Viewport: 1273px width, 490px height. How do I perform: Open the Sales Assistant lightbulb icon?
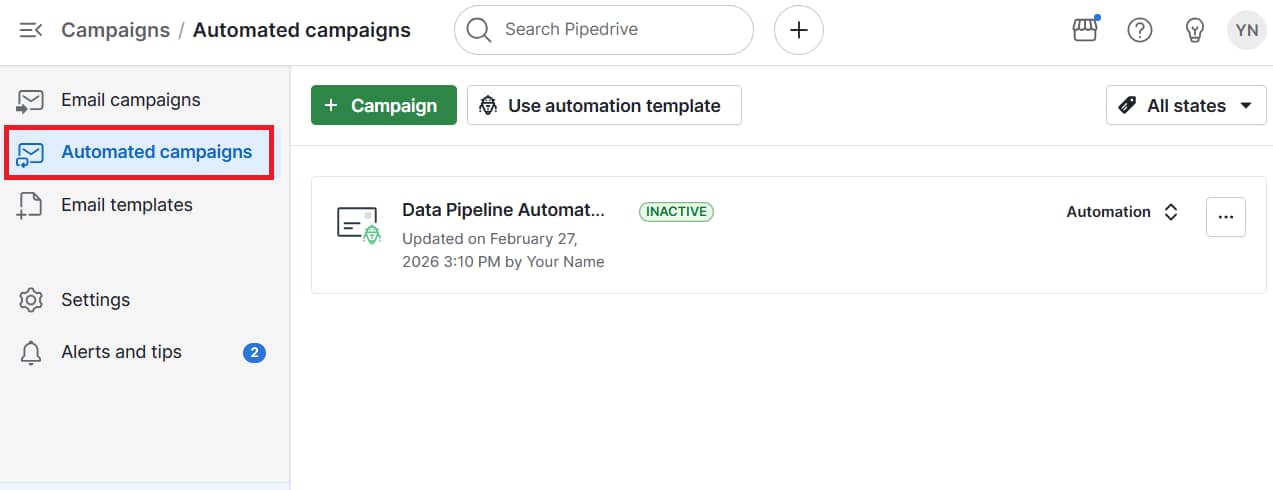(1194, 30)
